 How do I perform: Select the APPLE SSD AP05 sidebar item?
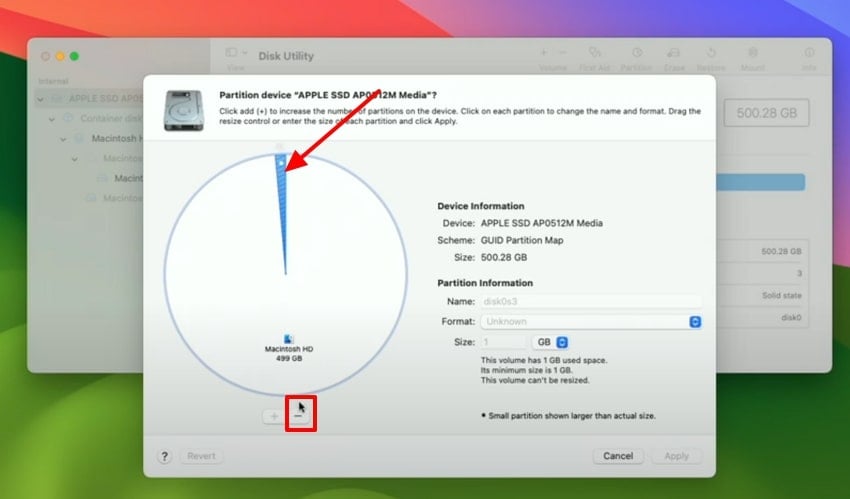tap(91, 99)
